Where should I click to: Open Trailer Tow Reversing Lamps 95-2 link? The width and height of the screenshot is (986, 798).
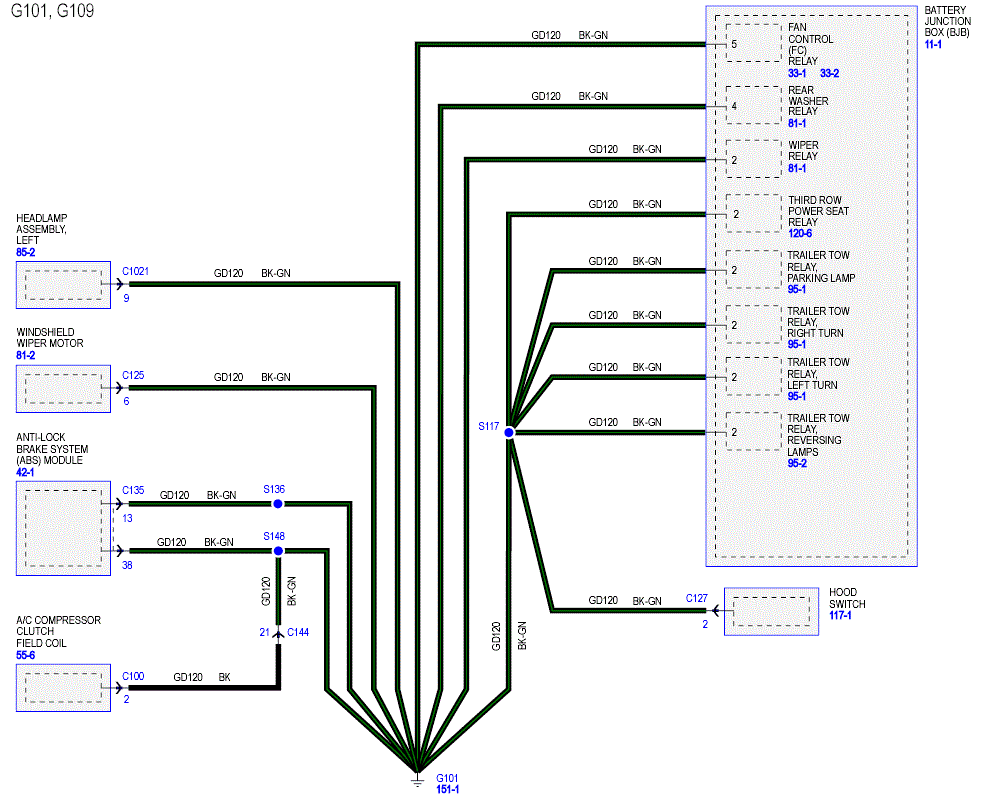[797, 463]
